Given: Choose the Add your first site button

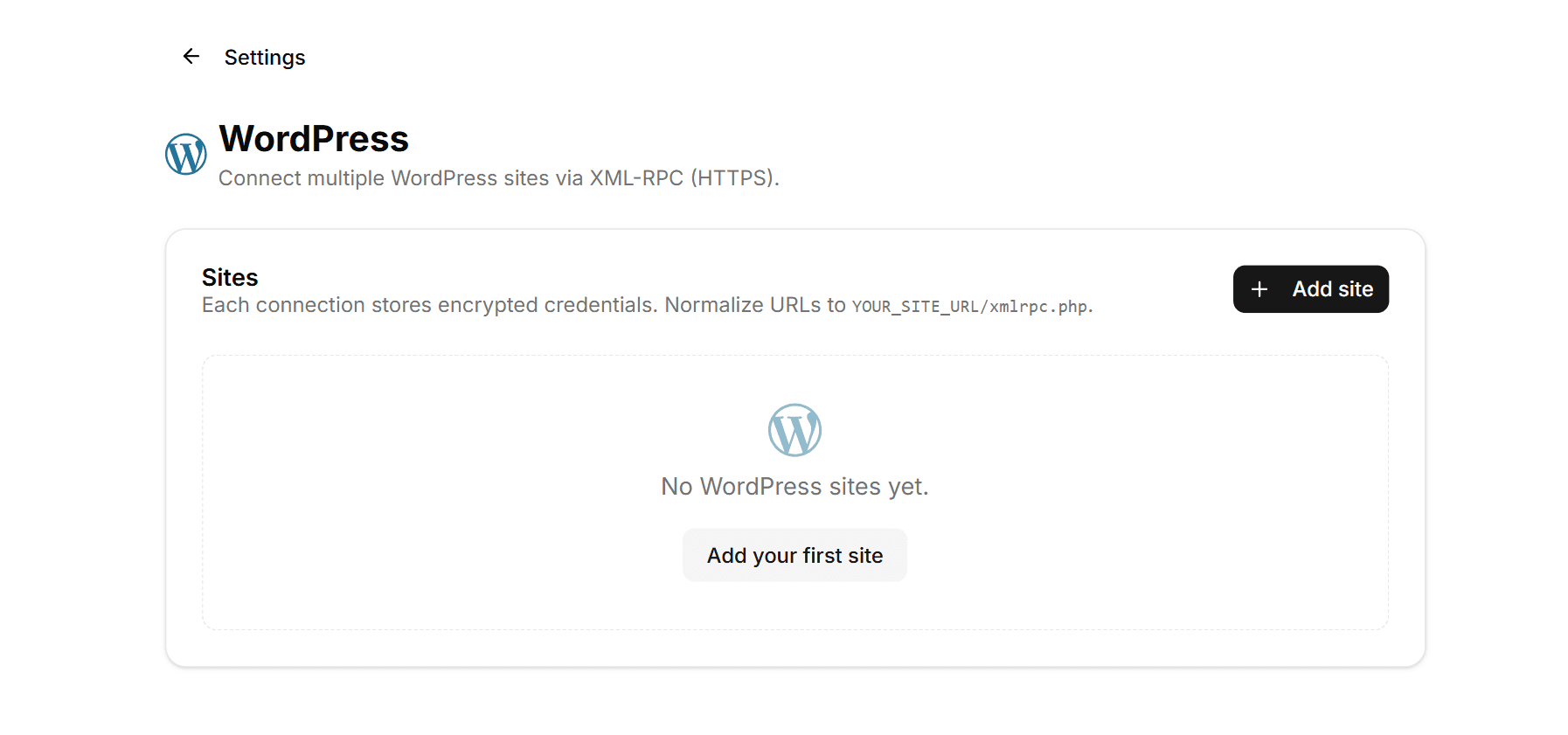Looking at the screenshot, I should tap(794, 555).
